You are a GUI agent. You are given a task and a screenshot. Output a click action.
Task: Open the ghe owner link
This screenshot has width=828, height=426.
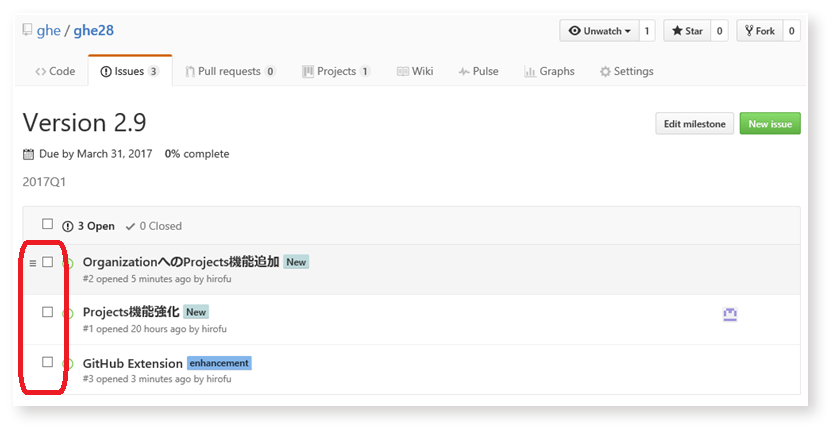(49, 31)
